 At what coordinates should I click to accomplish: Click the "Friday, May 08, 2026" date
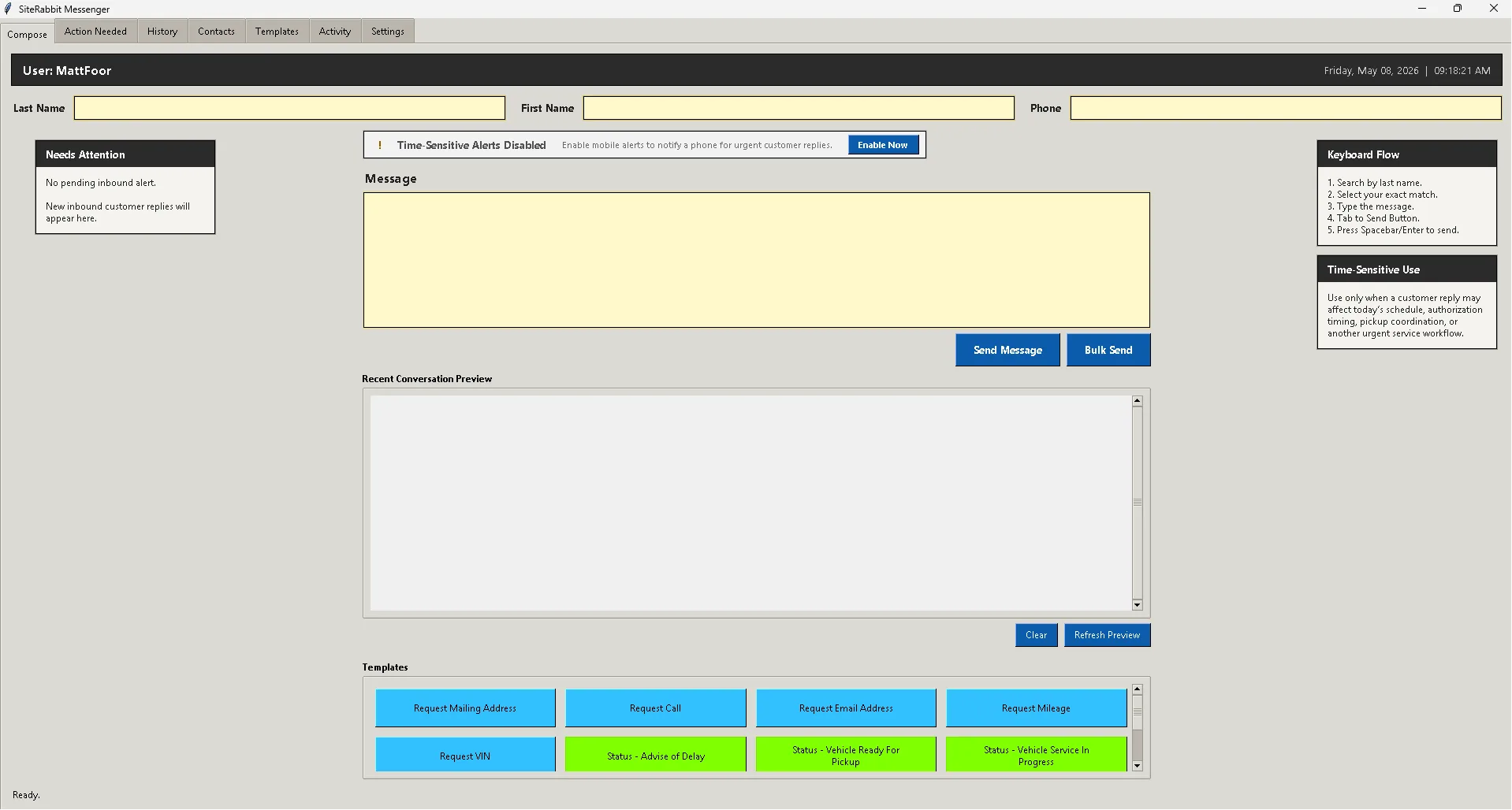(1371, 71)
